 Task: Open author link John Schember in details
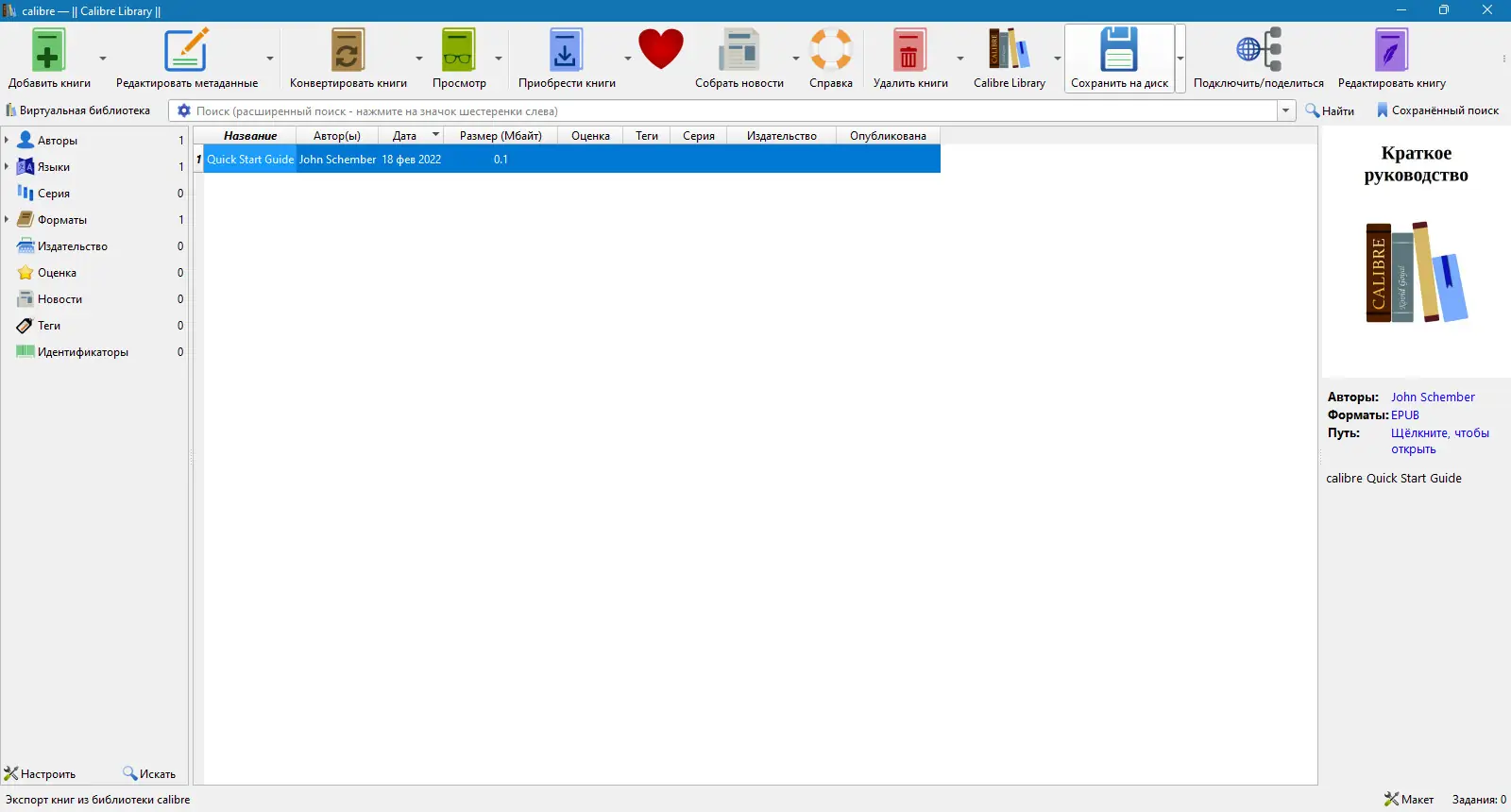click(x=1433, y=398)
